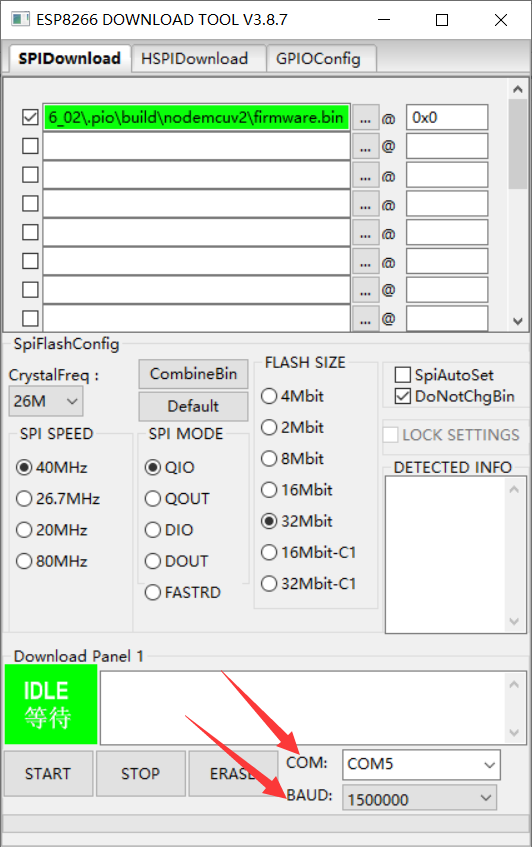
Task: Click the 0x0 address field
Action: tap(447, 117)
